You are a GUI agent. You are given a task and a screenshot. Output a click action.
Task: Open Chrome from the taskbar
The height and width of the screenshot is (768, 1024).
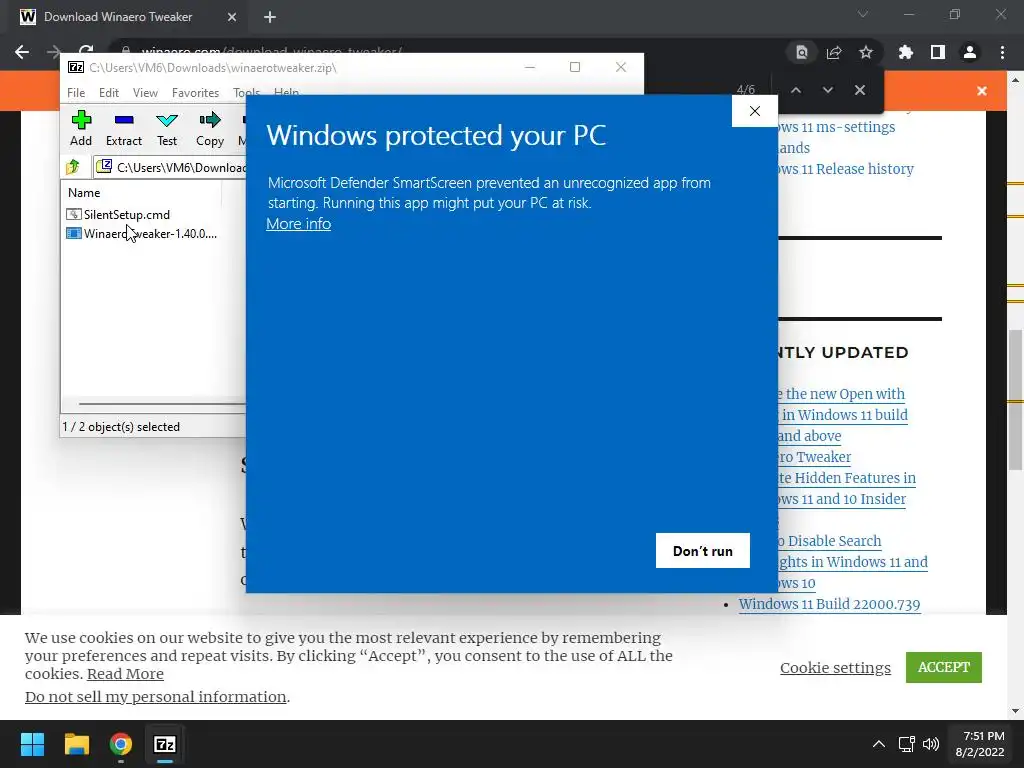(x=121, y=744)
